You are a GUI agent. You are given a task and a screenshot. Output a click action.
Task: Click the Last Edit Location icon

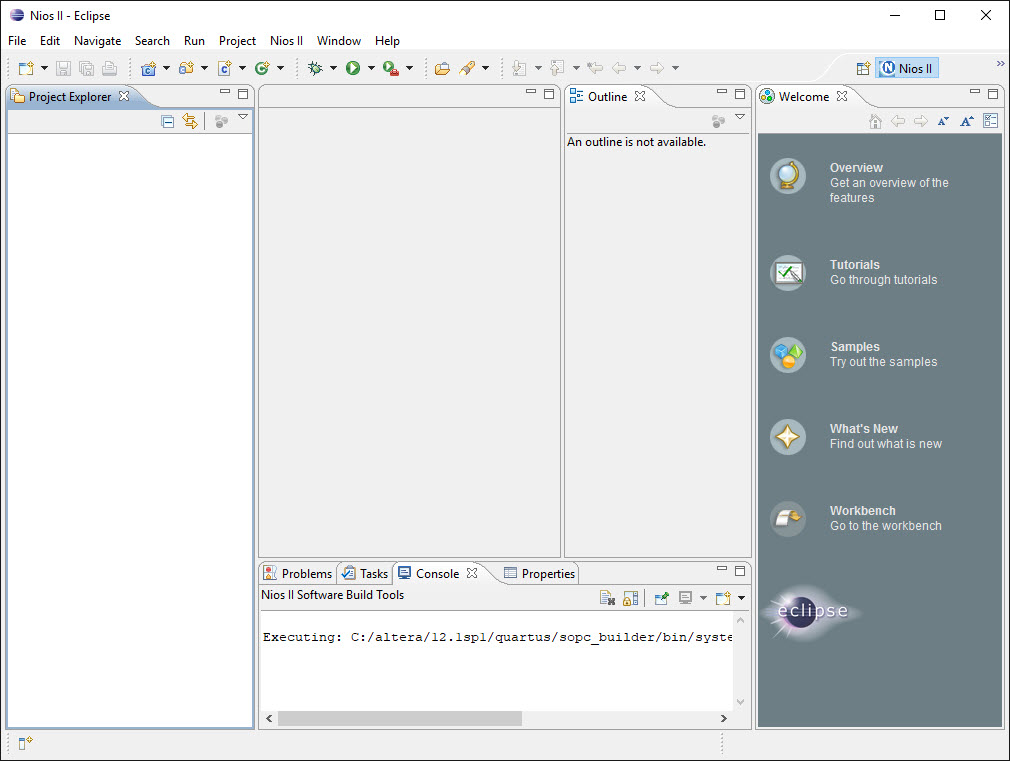tap(595, 68)
